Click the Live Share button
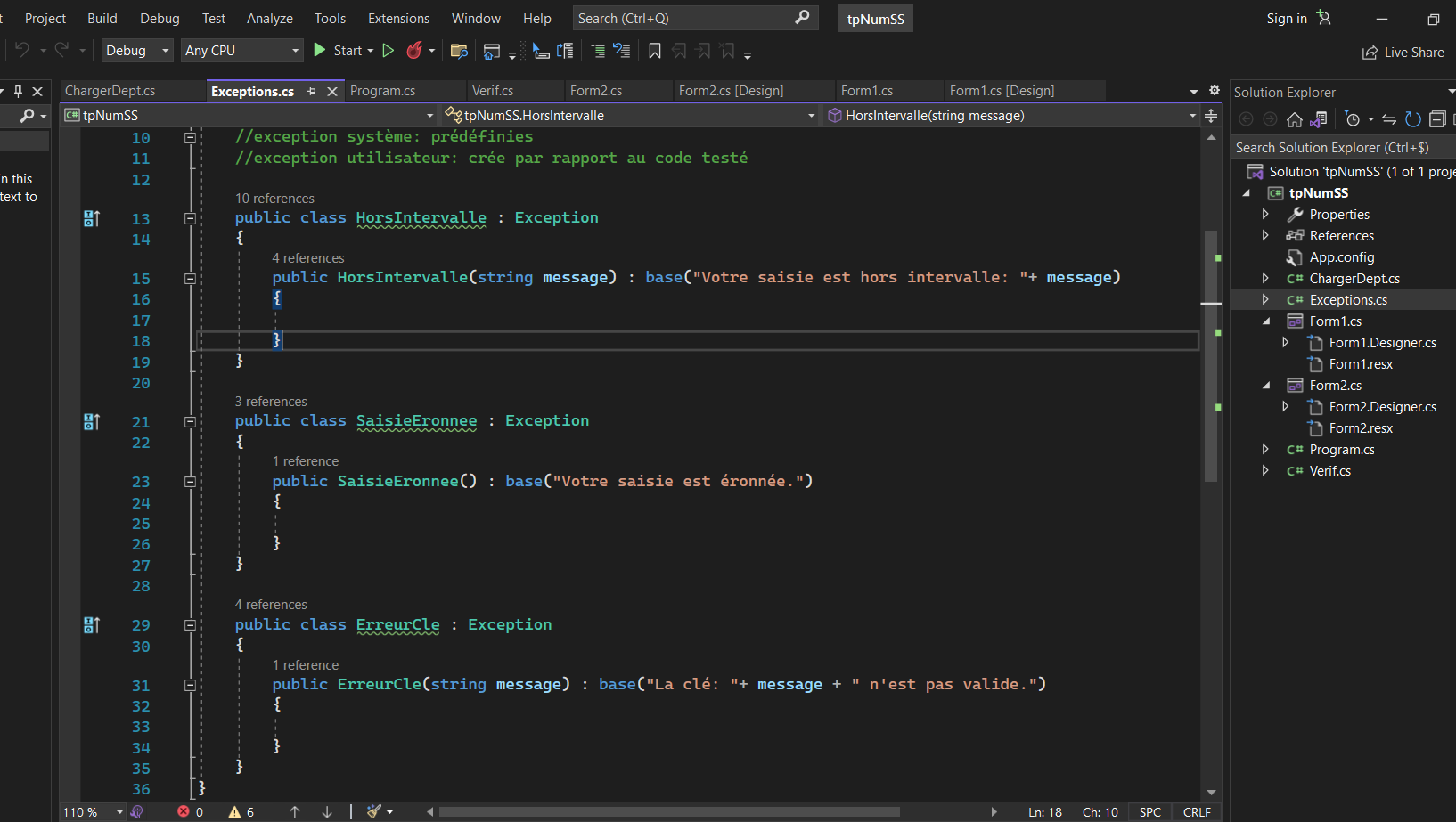This screenshot has height=822, width=1456. (1403, 53)
